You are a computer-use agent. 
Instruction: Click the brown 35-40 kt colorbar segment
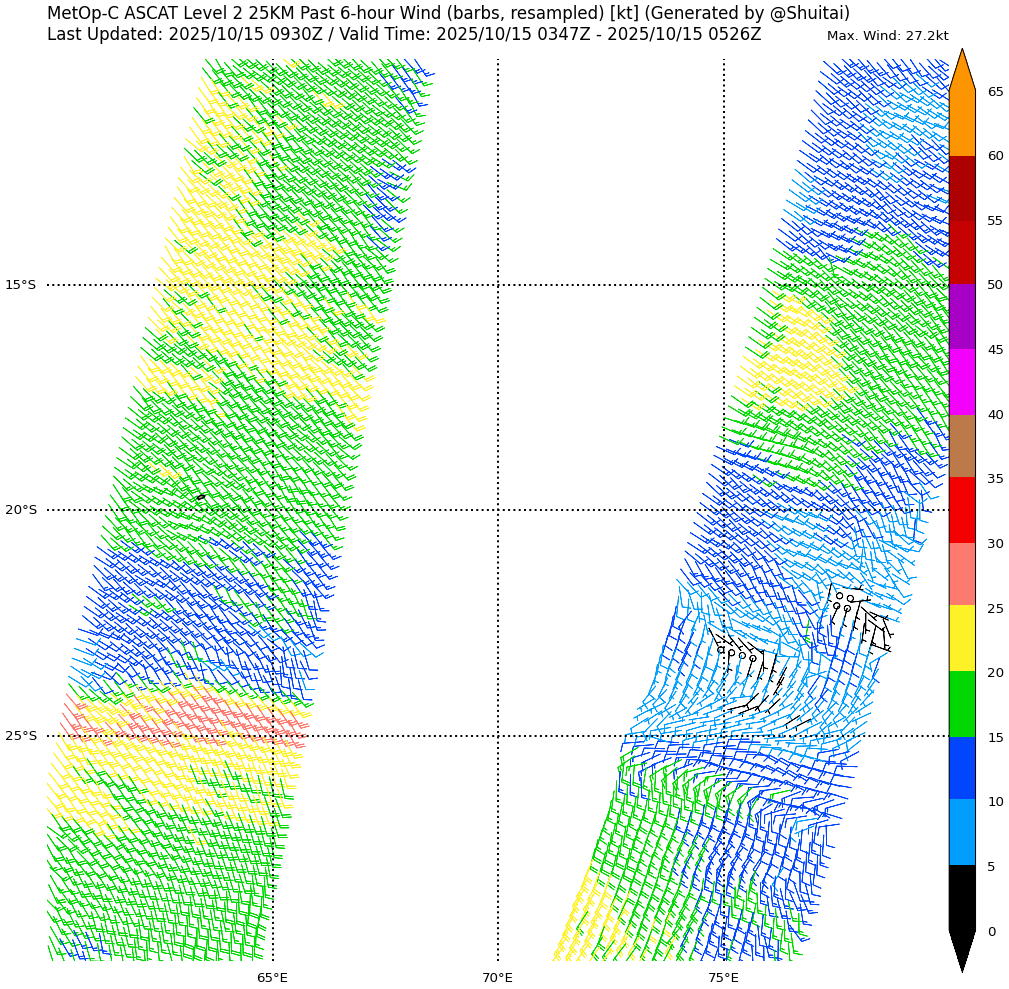[x=961, y=446]
